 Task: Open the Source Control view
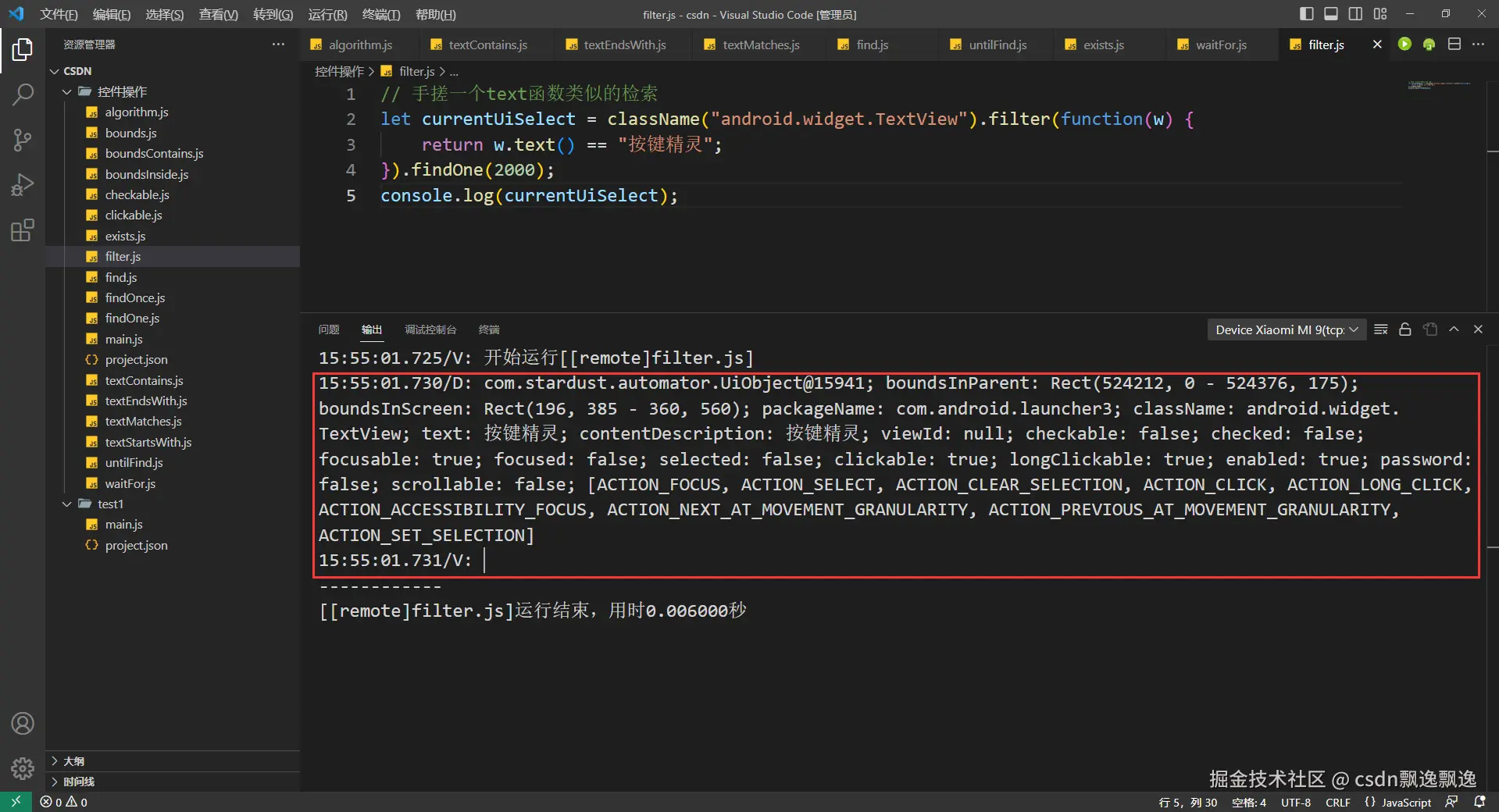(23, 140)
